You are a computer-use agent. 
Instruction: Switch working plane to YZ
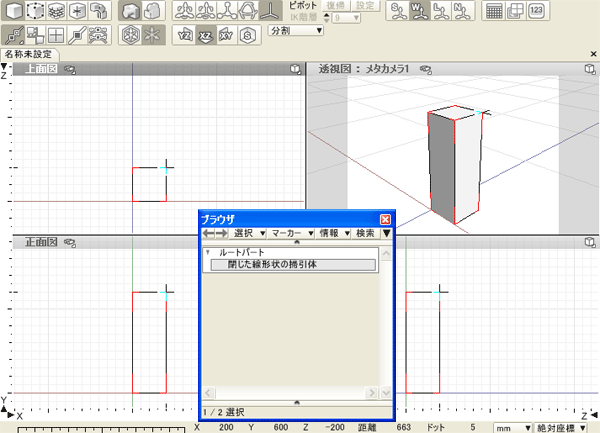coord(184,36)
